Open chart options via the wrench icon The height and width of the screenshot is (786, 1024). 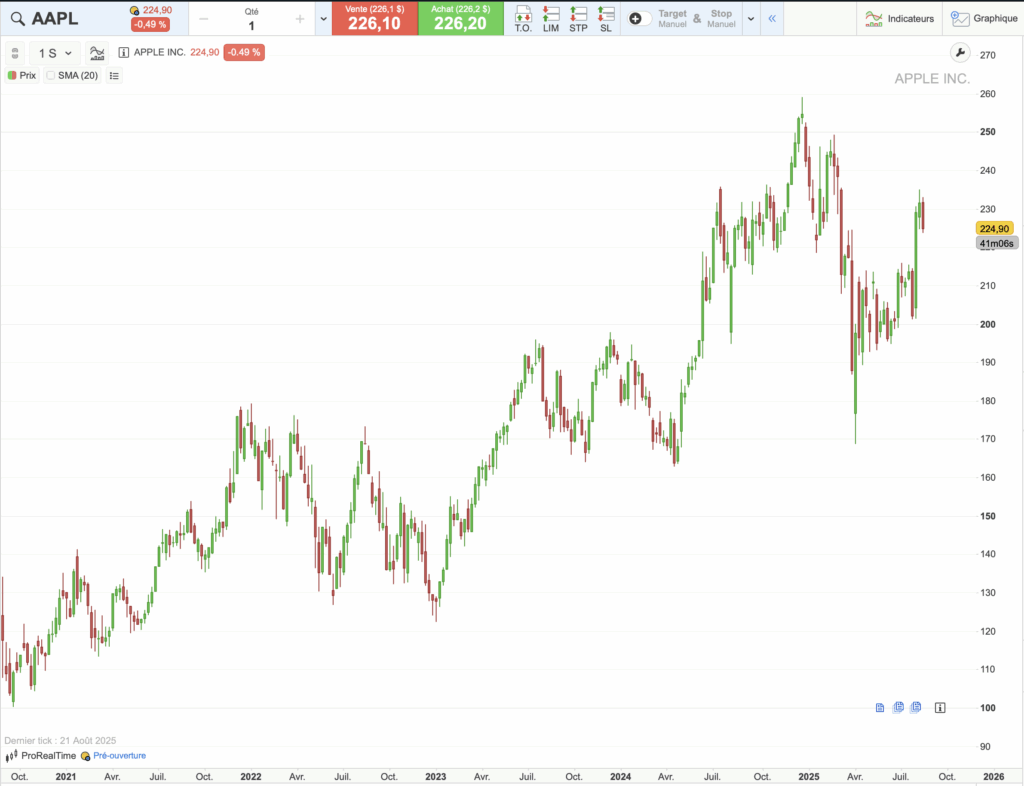960,53
